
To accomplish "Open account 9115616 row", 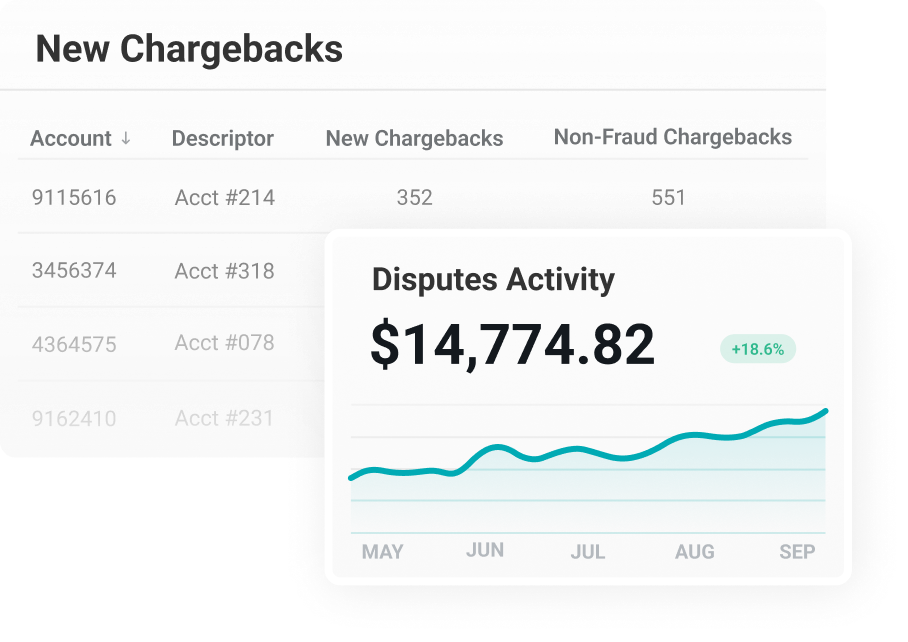I will point(74,197).
